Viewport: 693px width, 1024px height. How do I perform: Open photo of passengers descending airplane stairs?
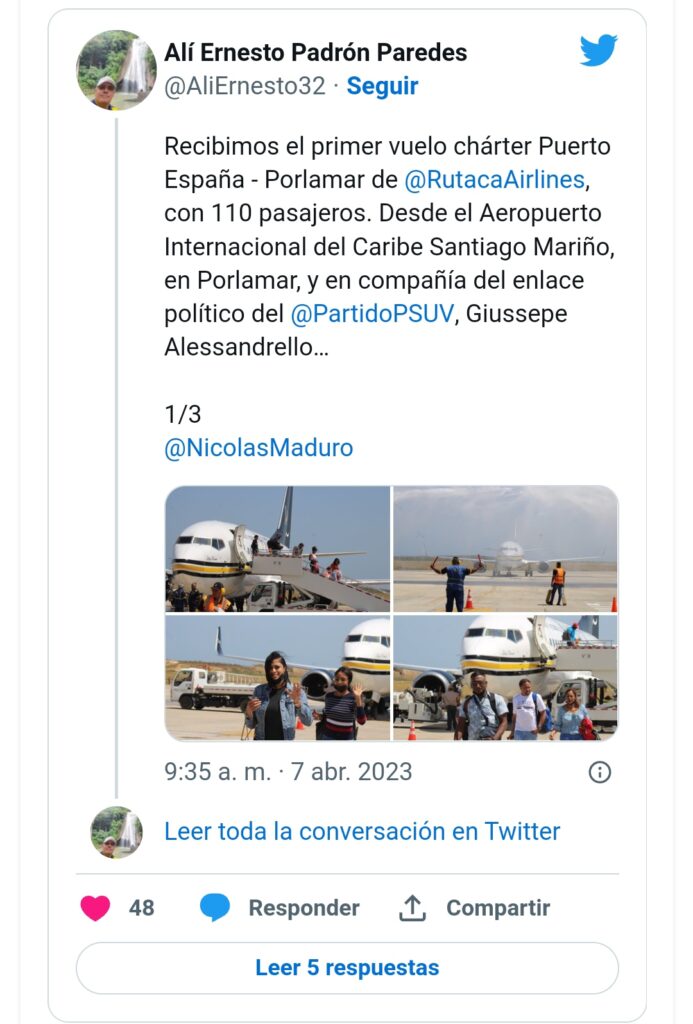(278, 549)
